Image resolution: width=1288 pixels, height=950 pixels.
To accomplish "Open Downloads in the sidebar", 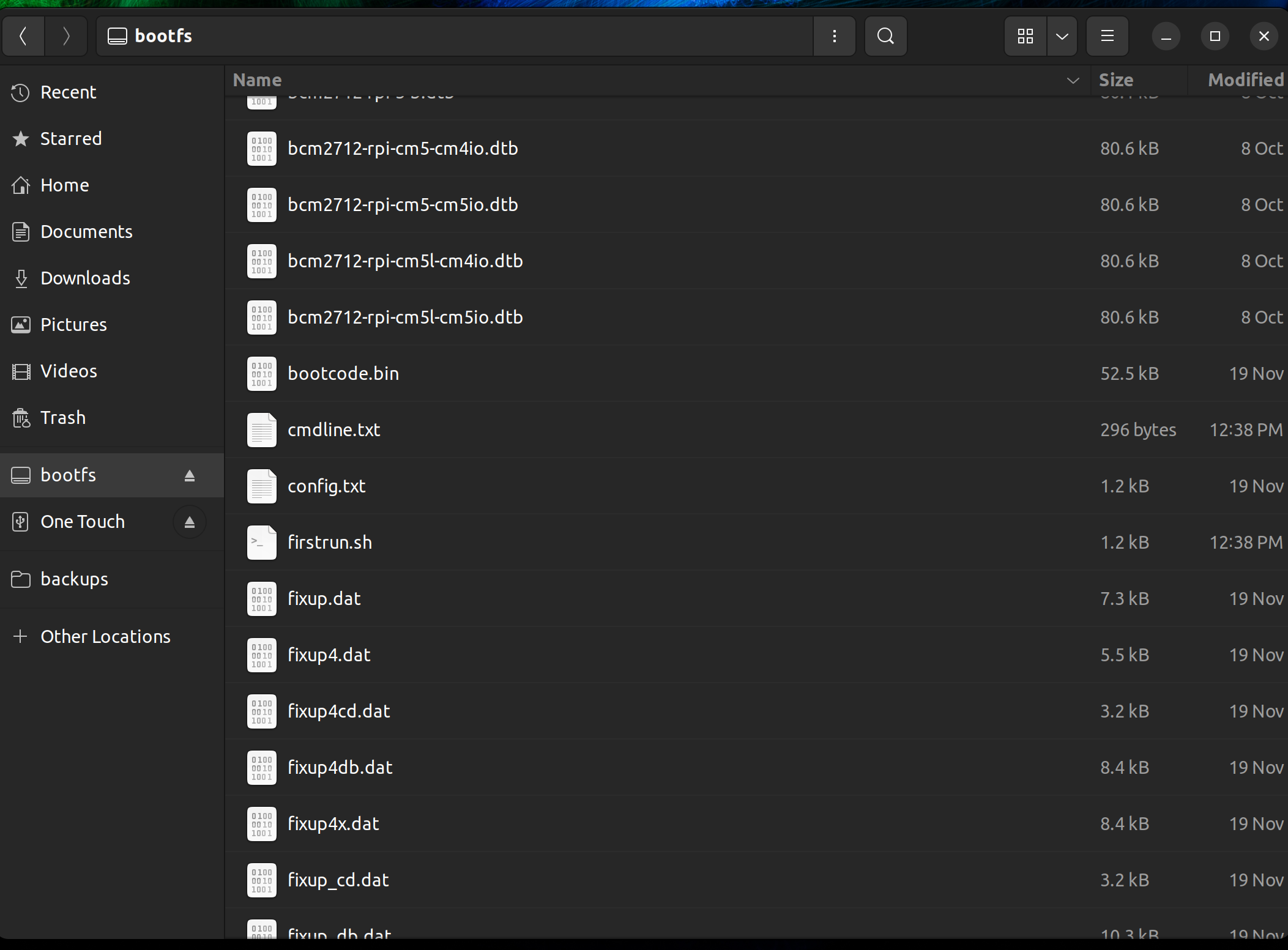I will click(85, 278).
